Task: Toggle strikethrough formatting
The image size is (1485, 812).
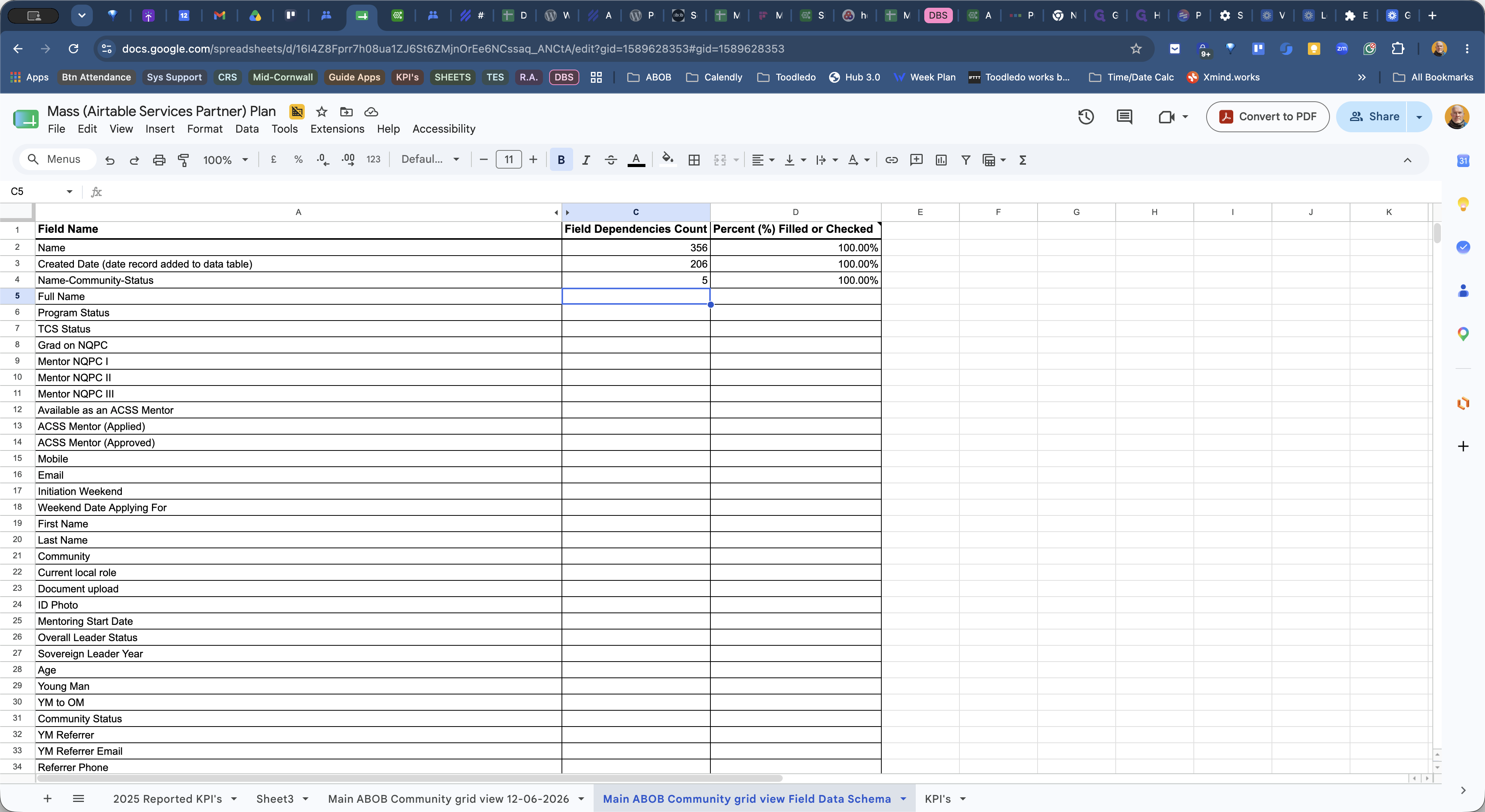Action: [x=611, y=160]
